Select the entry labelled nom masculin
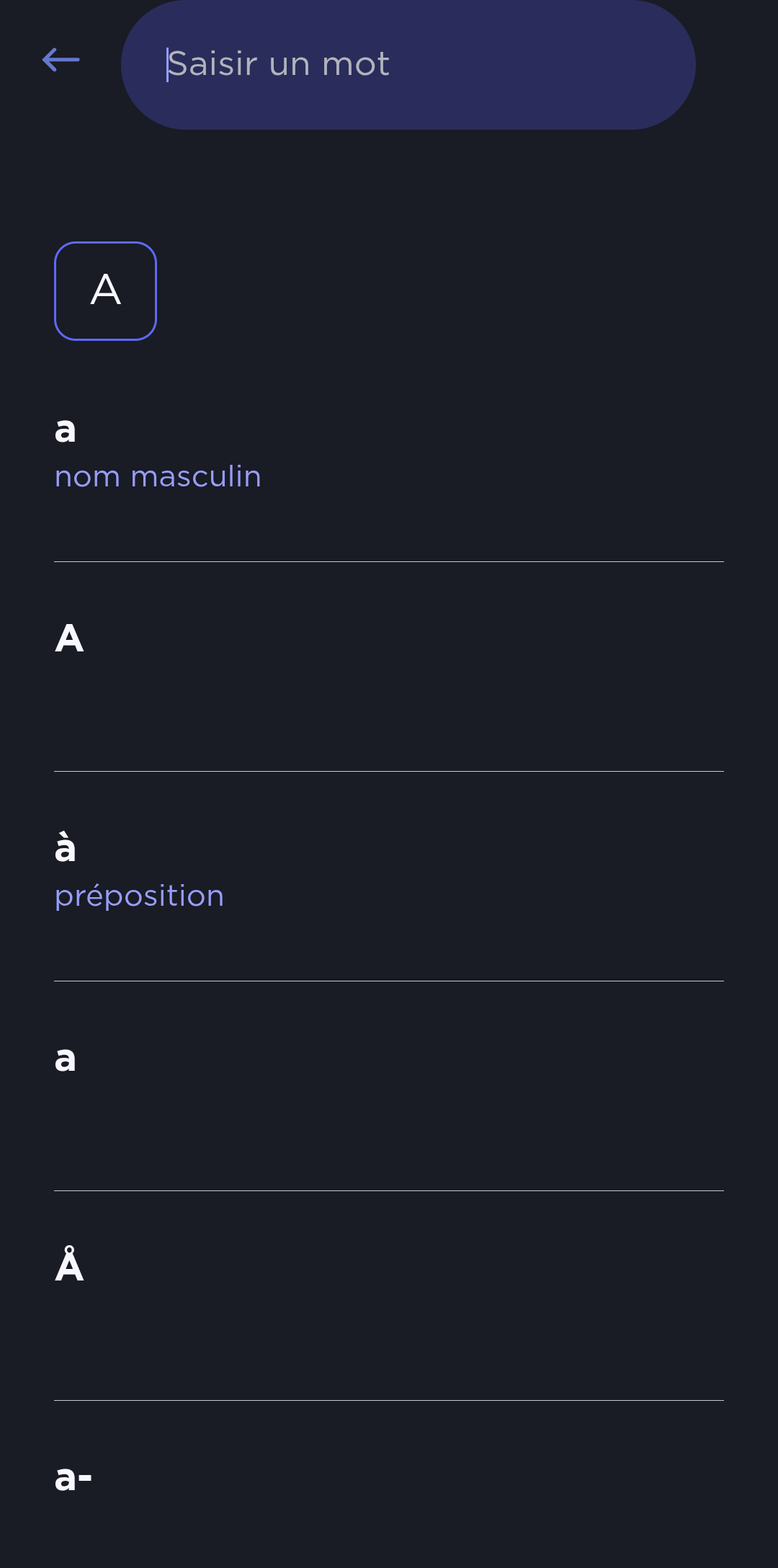 point(389,454)
